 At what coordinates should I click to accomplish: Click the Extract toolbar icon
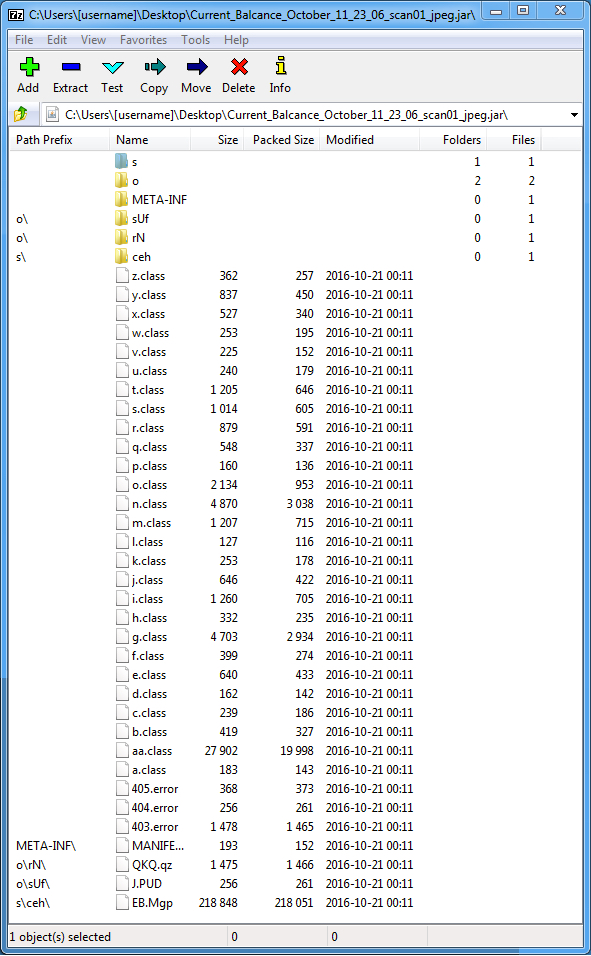tap(71, 66)
